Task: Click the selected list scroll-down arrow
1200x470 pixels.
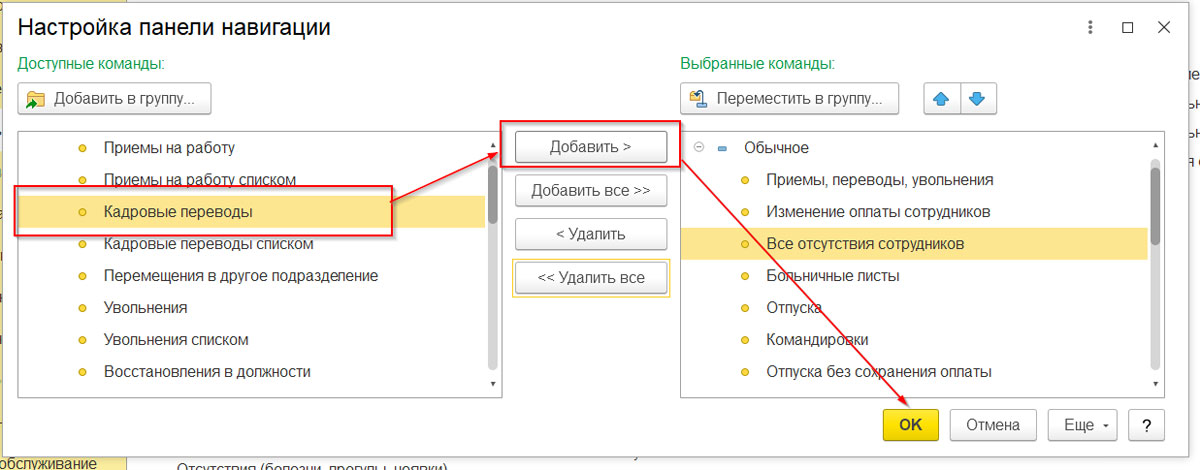Action: pos(1155,383)
